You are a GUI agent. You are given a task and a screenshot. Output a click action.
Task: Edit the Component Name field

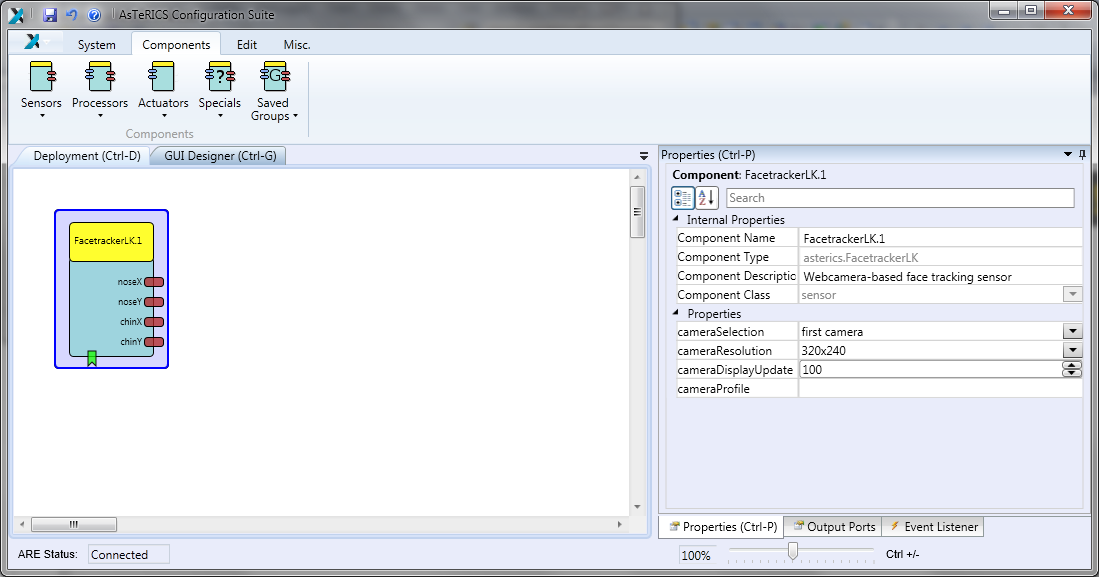(940, 238)
